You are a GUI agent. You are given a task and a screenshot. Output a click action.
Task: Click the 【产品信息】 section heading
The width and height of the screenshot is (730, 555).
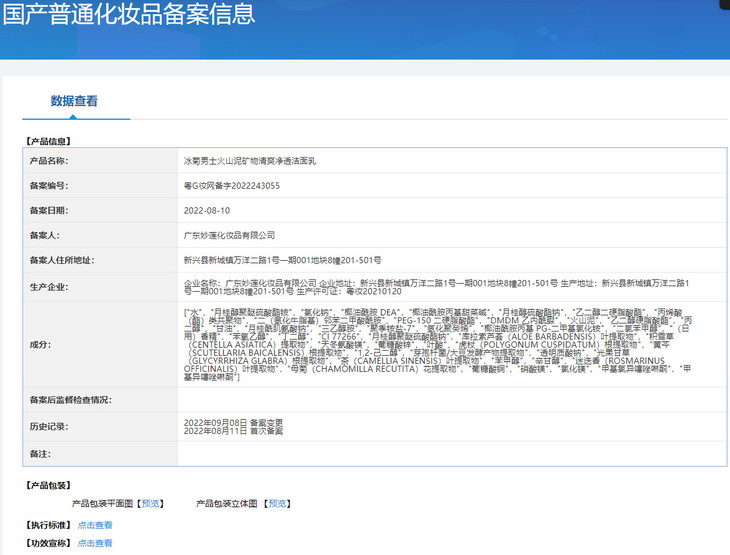[48, 142]
